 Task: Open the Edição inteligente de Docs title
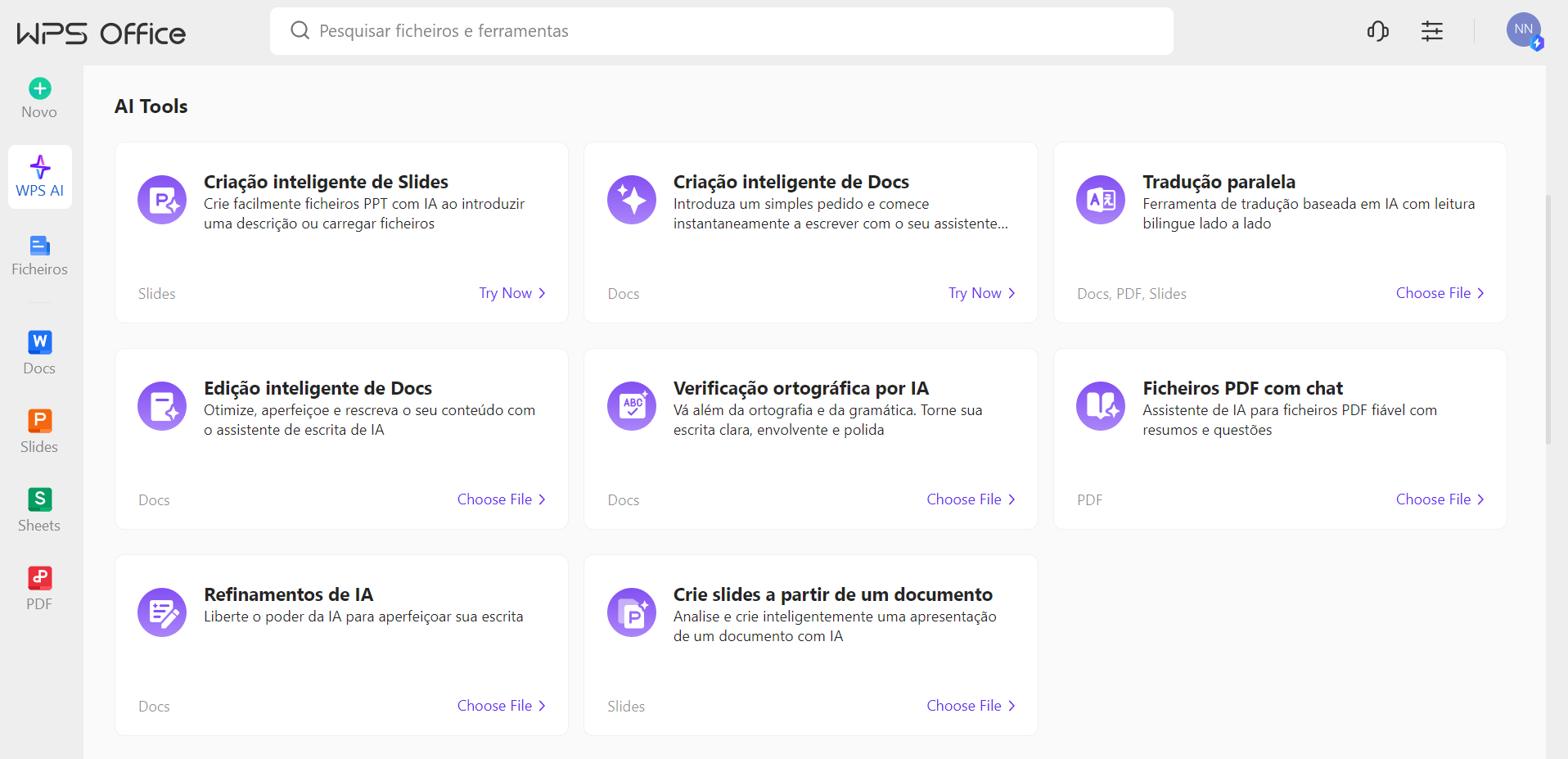(x=318, y=388)
